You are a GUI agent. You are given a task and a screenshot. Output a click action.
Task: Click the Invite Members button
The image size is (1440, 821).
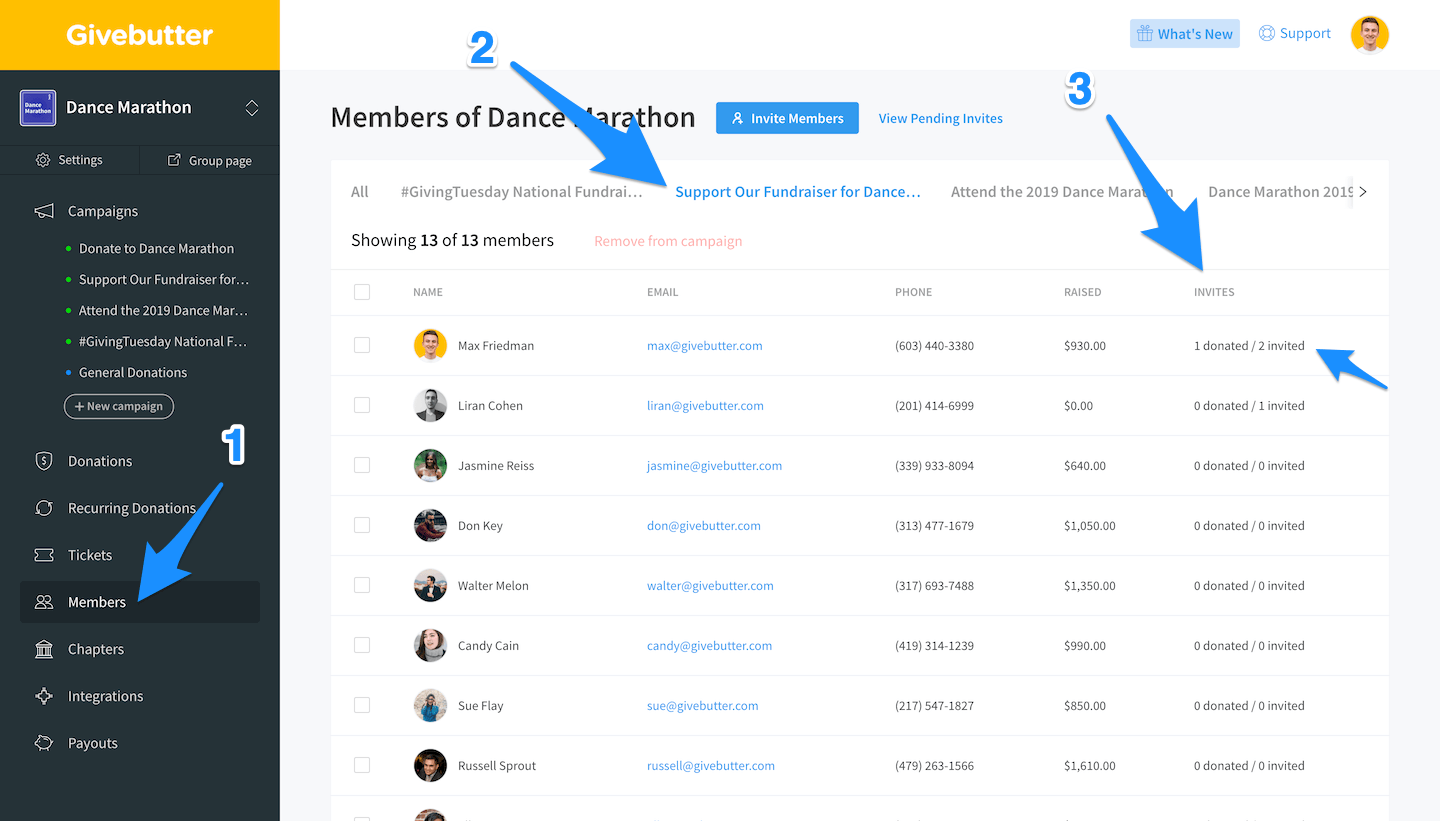787,118
